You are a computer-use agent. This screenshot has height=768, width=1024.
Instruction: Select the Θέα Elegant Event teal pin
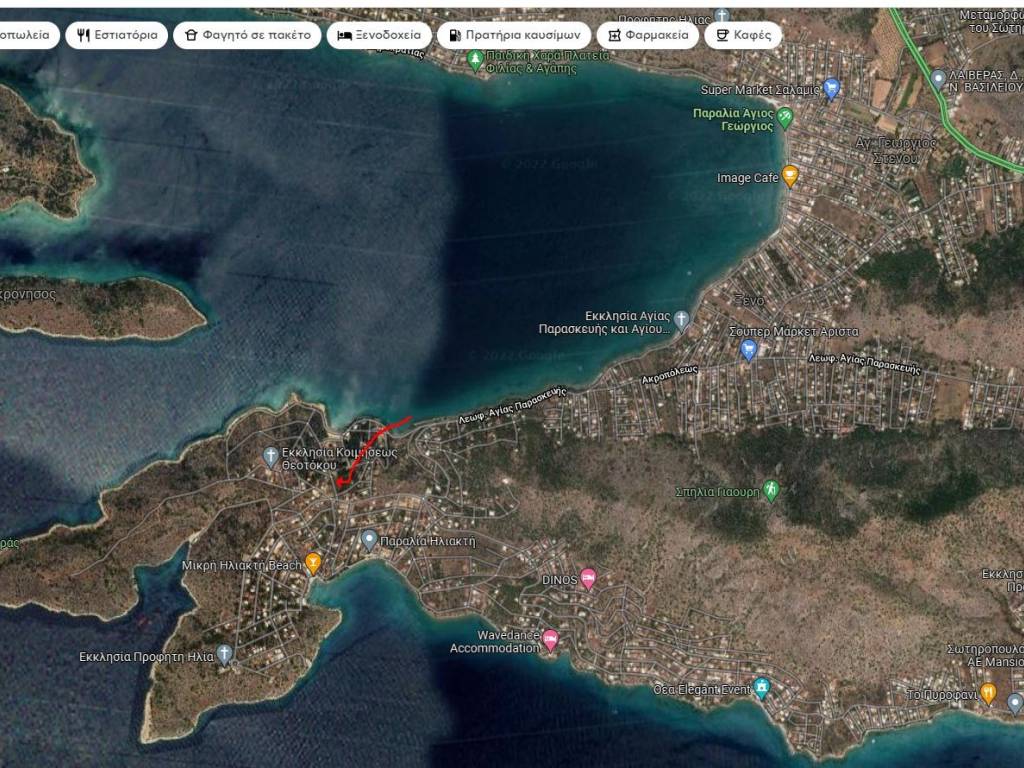tap(762, 688)
